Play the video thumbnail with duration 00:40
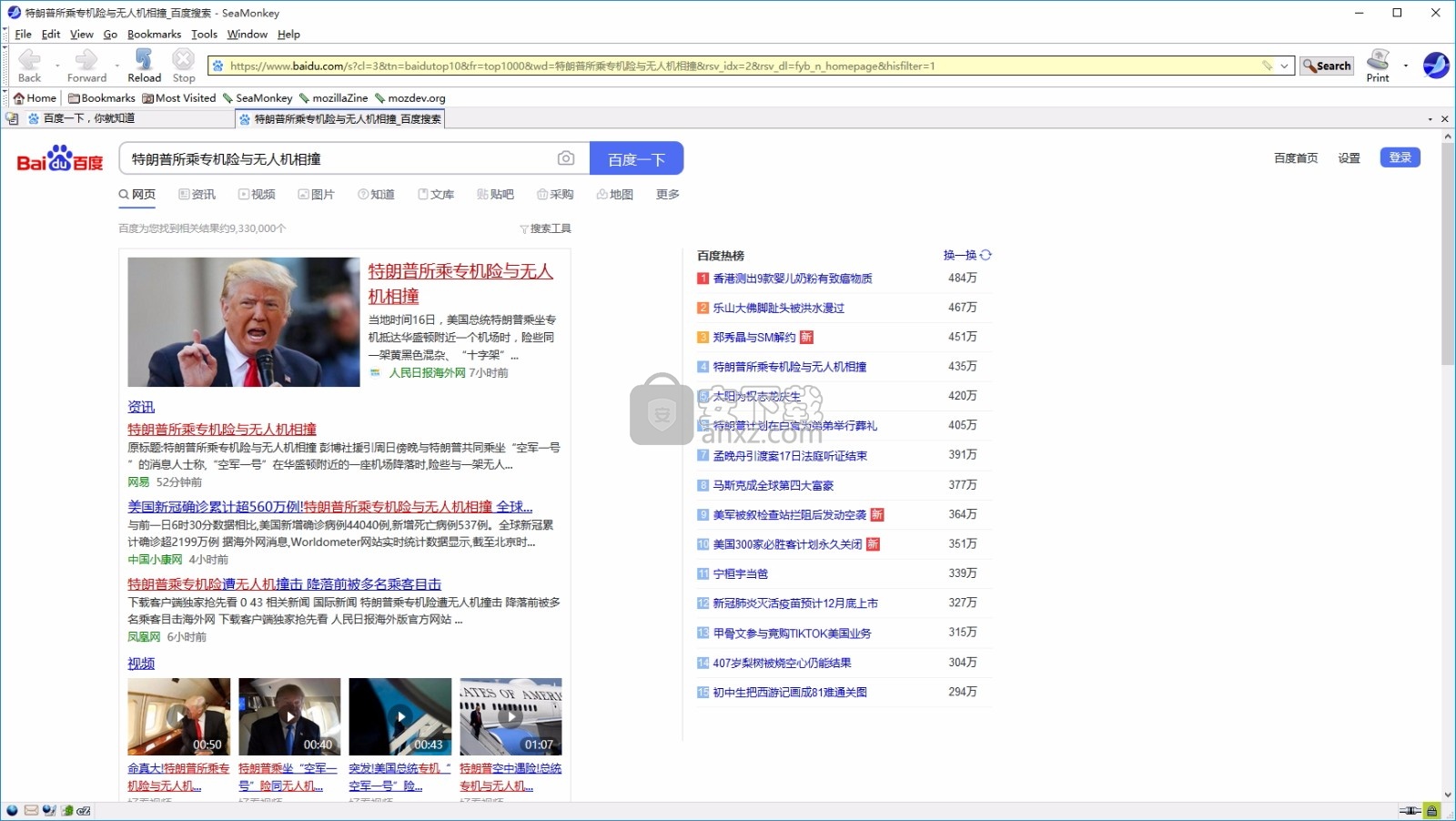This screenshot has width=1456, height=821. [x=289, y=716]
